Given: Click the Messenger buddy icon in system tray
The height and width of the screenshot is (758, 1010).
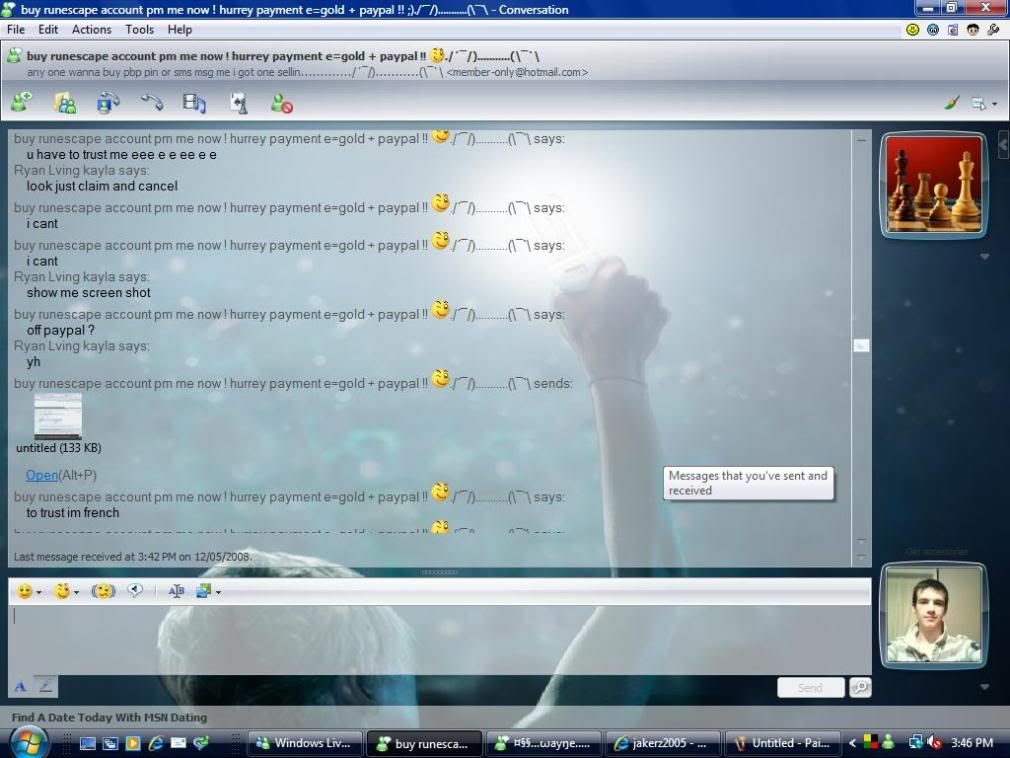Looking at the screenshot, I should pyautogui.click(x=889, y=743).
